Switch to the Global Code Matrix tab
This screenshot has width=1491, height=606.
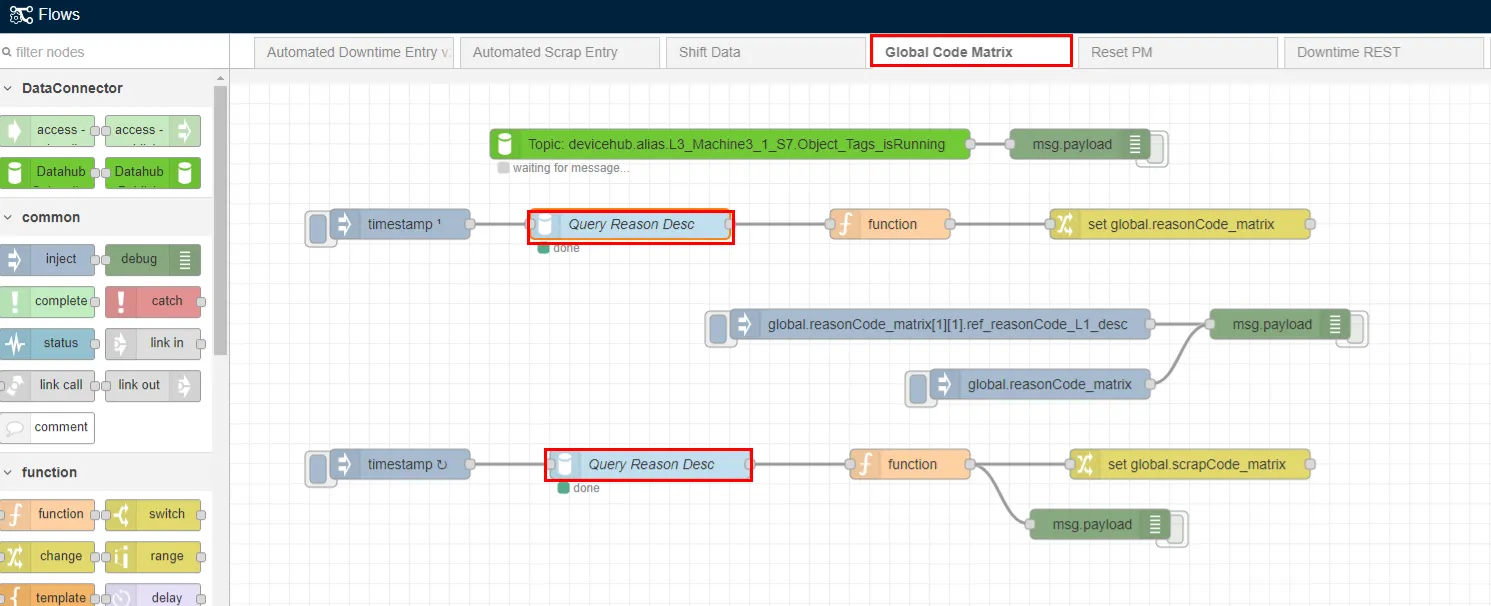[972, 52]
